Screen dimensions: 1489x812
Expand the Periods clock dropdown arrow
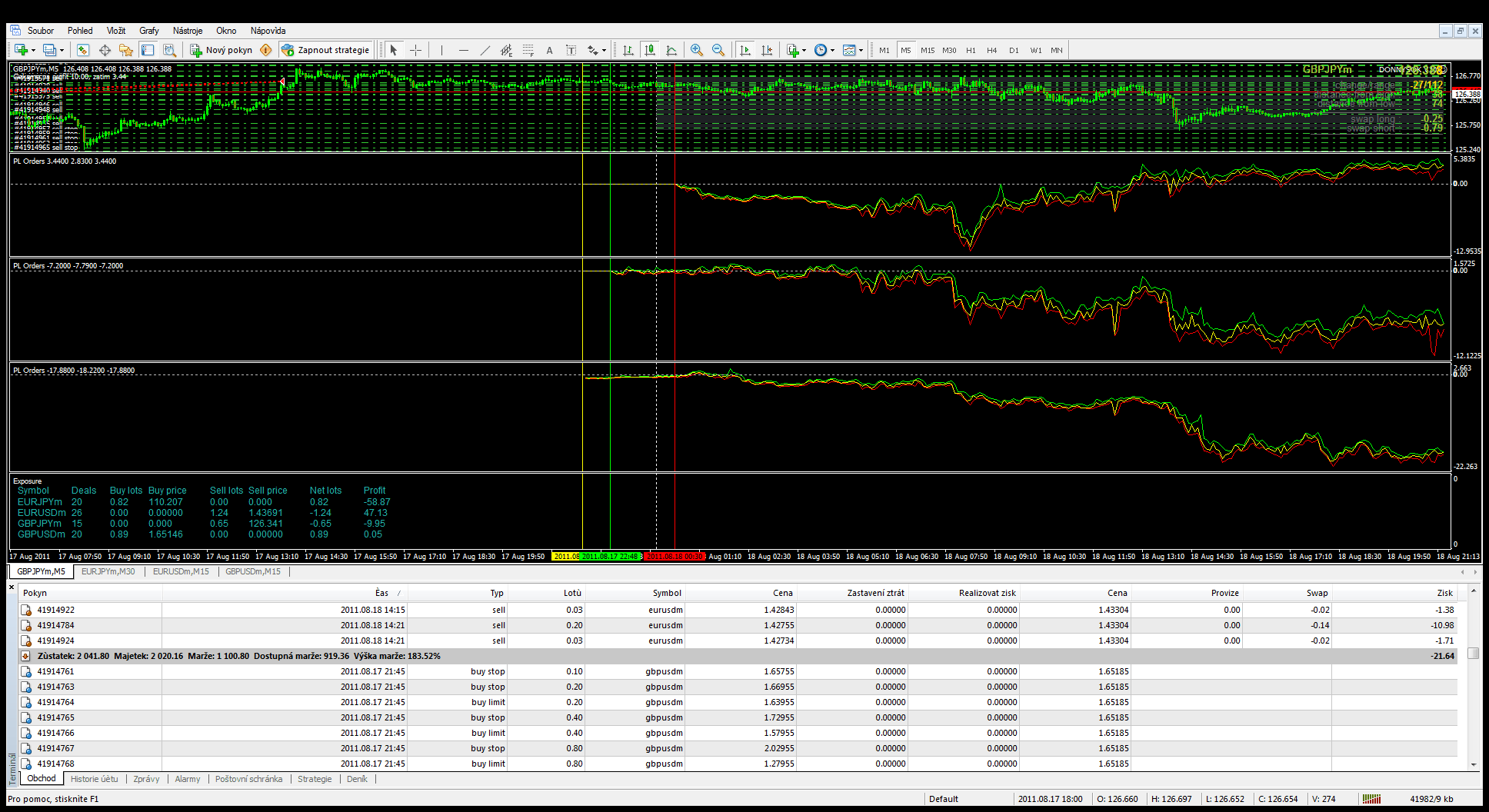(833, 50)
